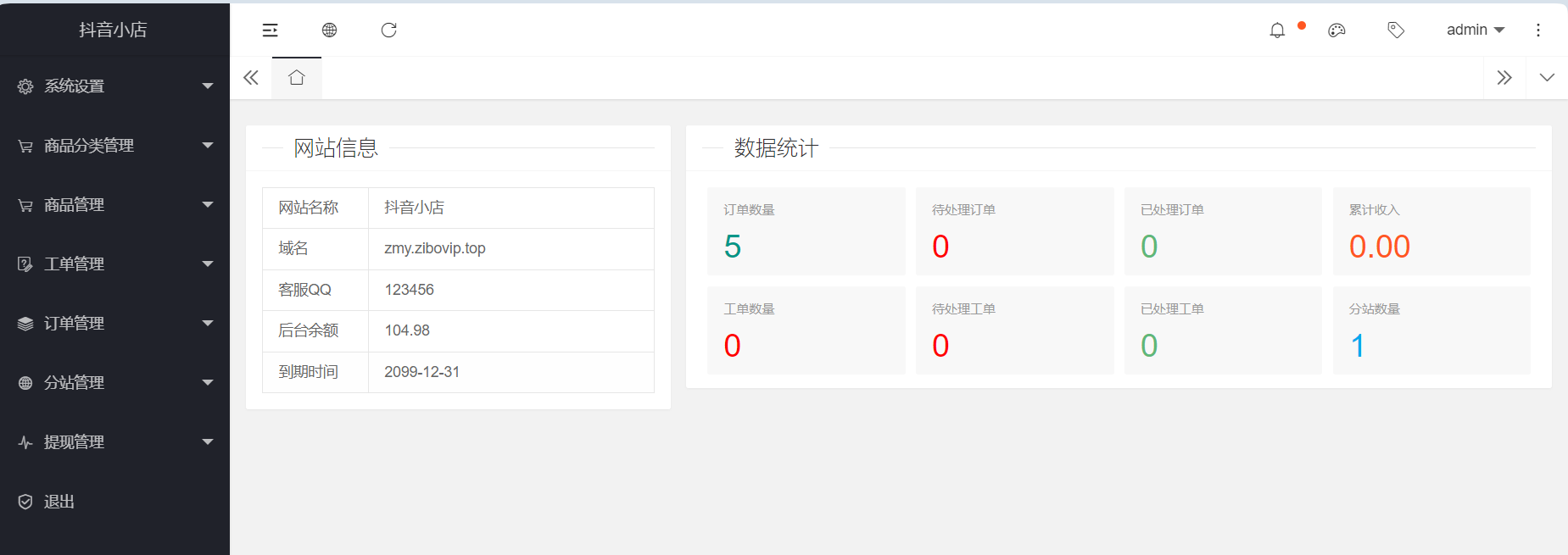The height and width of the screenshot is (555, 1568).
Task: Click the 分站数量 value 1
Action: (1358, 346)
